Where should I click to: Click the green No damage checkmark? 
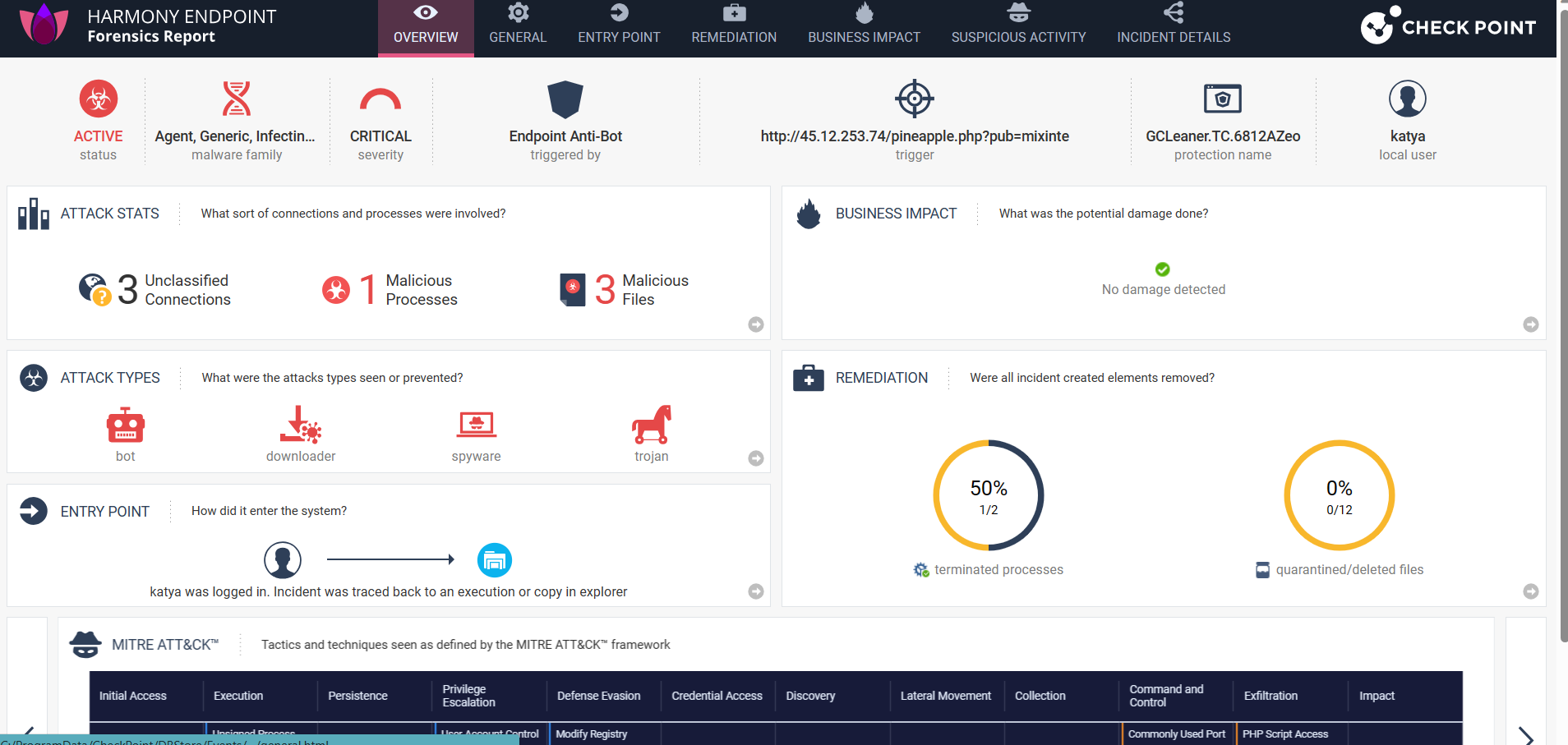(1163, 269)
